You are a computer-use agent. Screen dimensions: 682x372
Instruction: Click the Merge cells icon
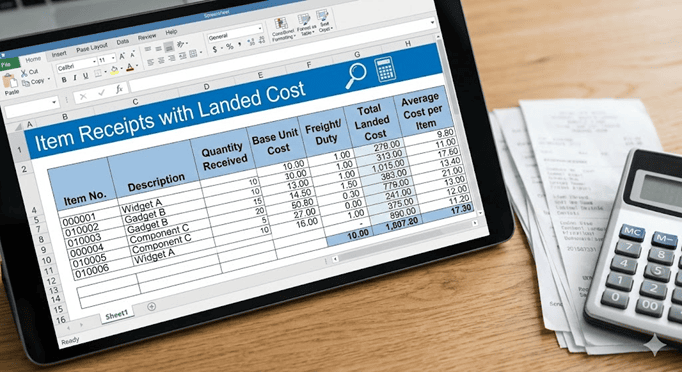(x=193, y=54)
